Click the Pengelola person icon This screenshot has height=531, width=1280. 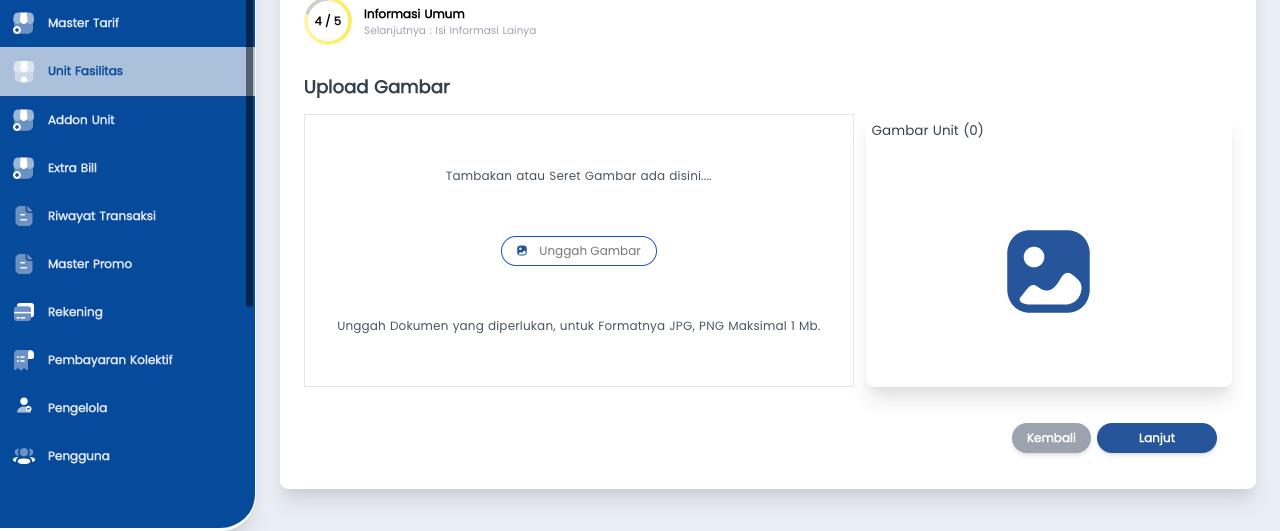(24, 407)
